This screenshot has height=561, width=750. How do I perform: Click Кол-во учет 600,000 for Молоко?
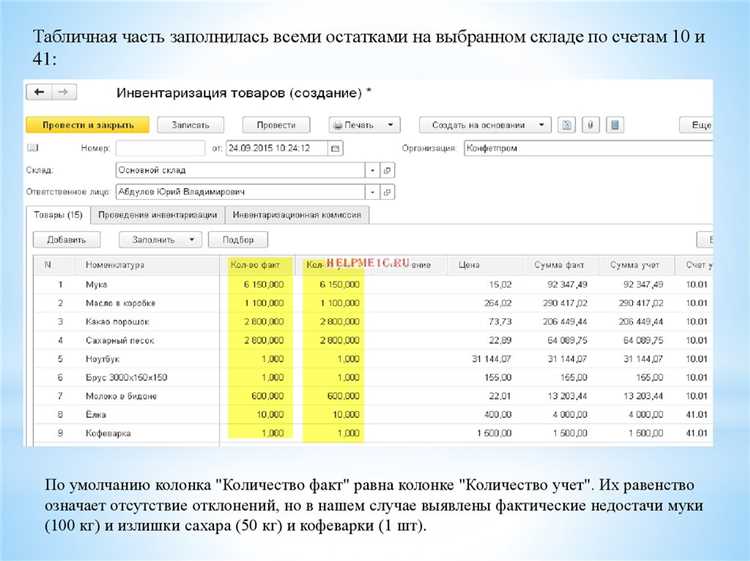pos(343,396)
